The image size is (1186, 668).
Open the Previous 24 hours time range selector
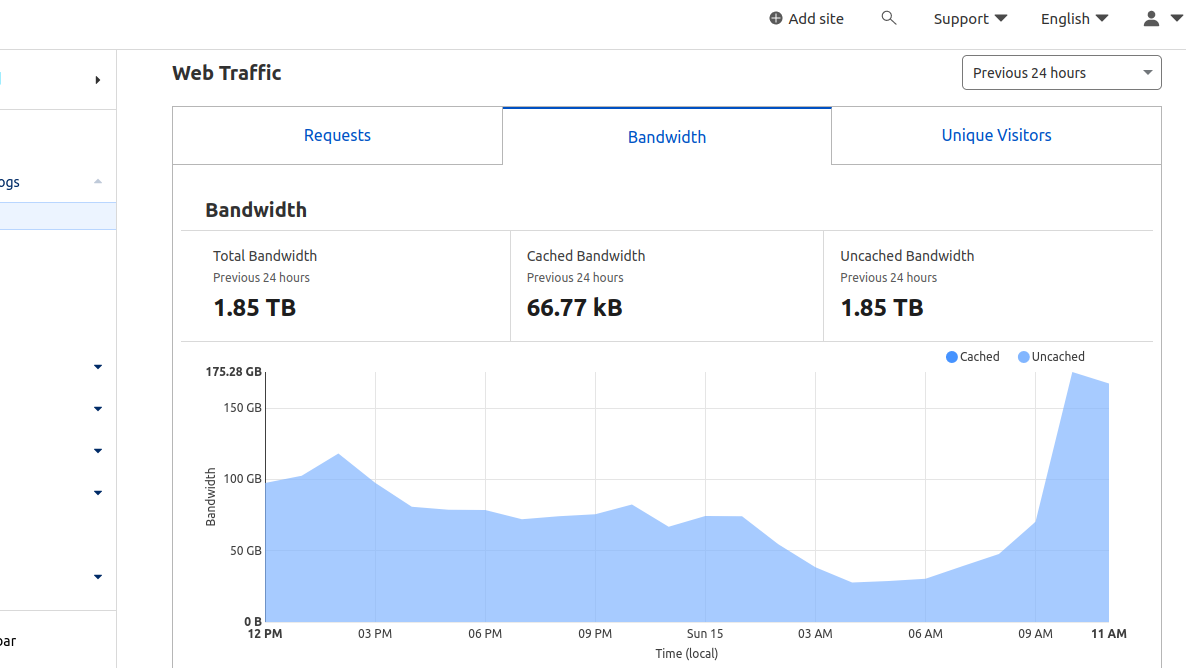(x=1061, y=73)
